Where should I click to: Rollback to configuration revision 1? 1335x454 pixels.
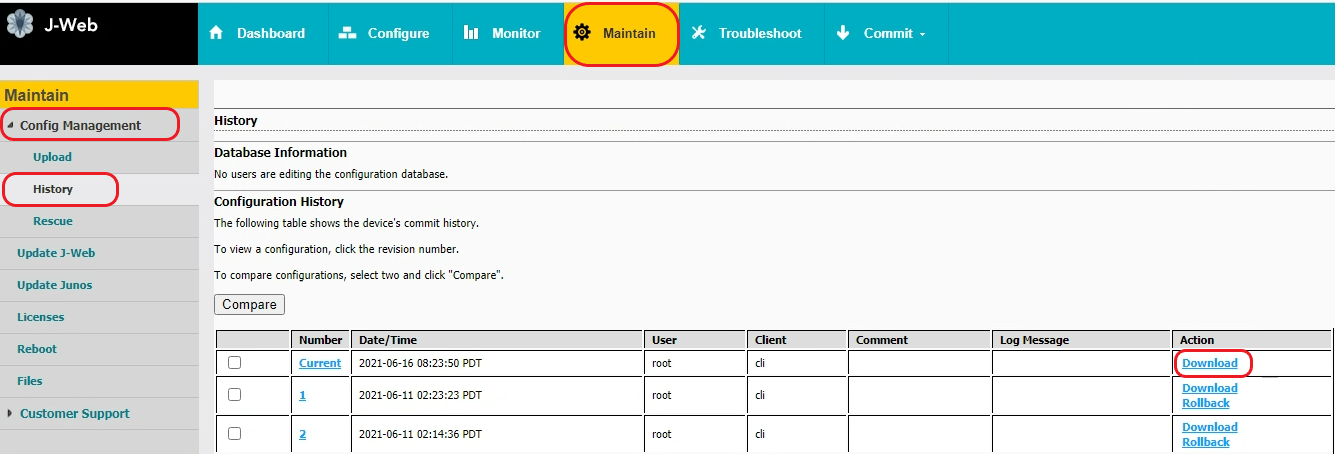pos(1206,403)
